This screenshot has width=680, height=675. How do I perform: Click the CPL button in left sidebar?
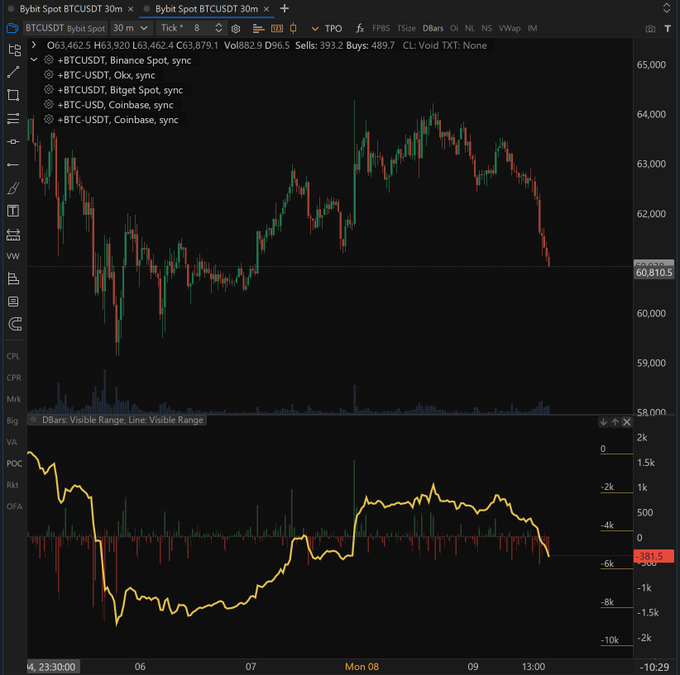coord(13,356)
